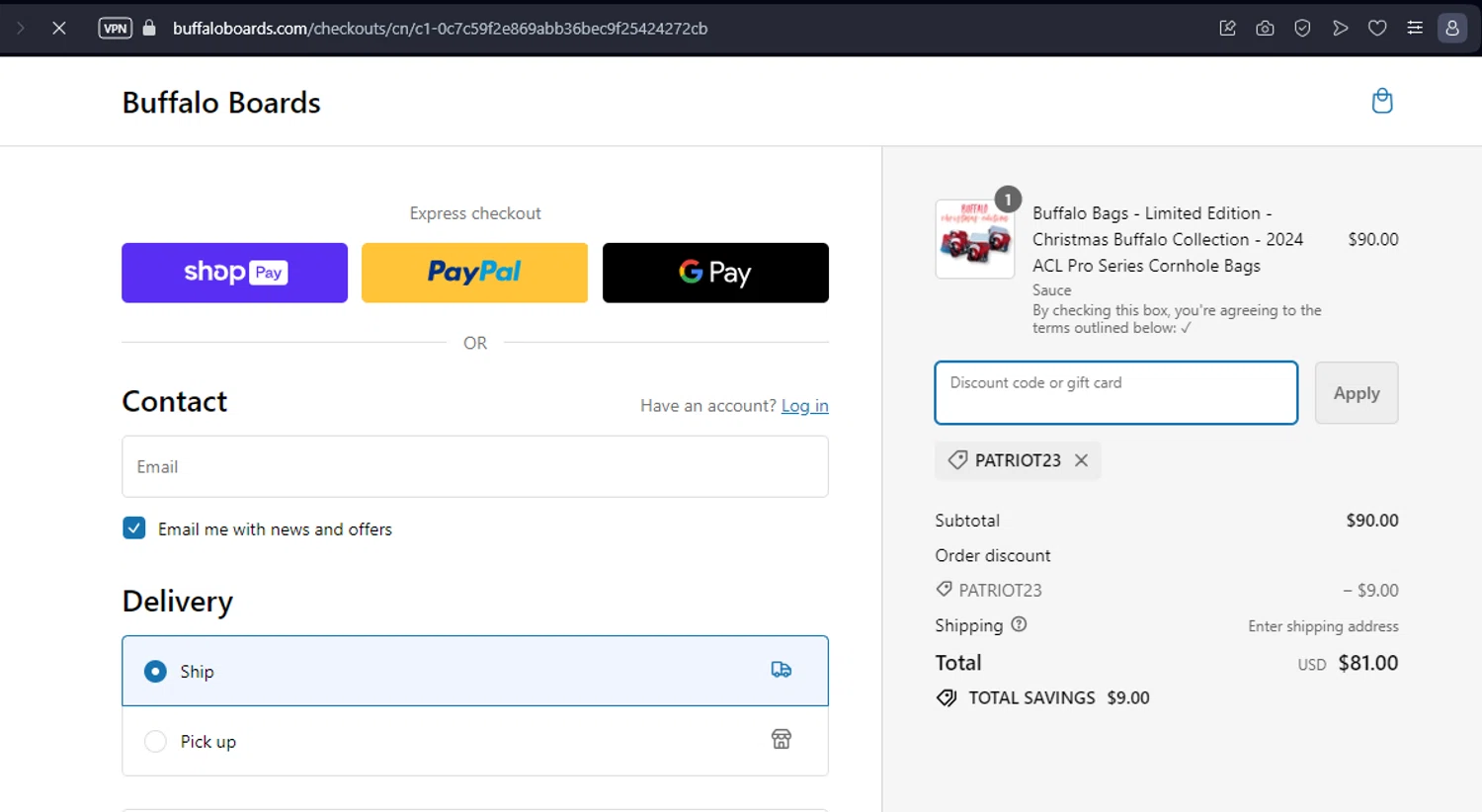
Task: Click the browser forward arrow
Action: (x=21, y=29)
